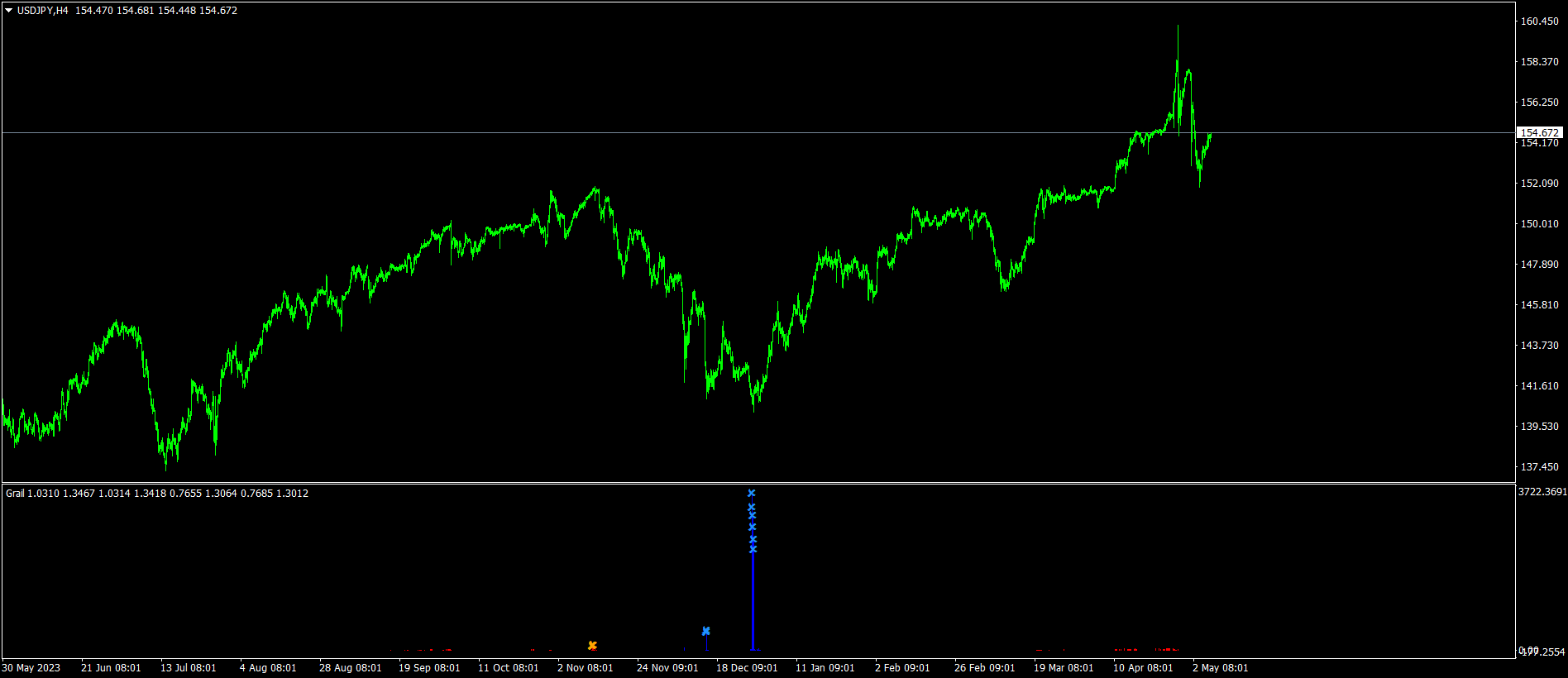Click the 2 May 08:01 date label
The height and width of the screenshot is (678, 1568).
tap(1220, 668)
